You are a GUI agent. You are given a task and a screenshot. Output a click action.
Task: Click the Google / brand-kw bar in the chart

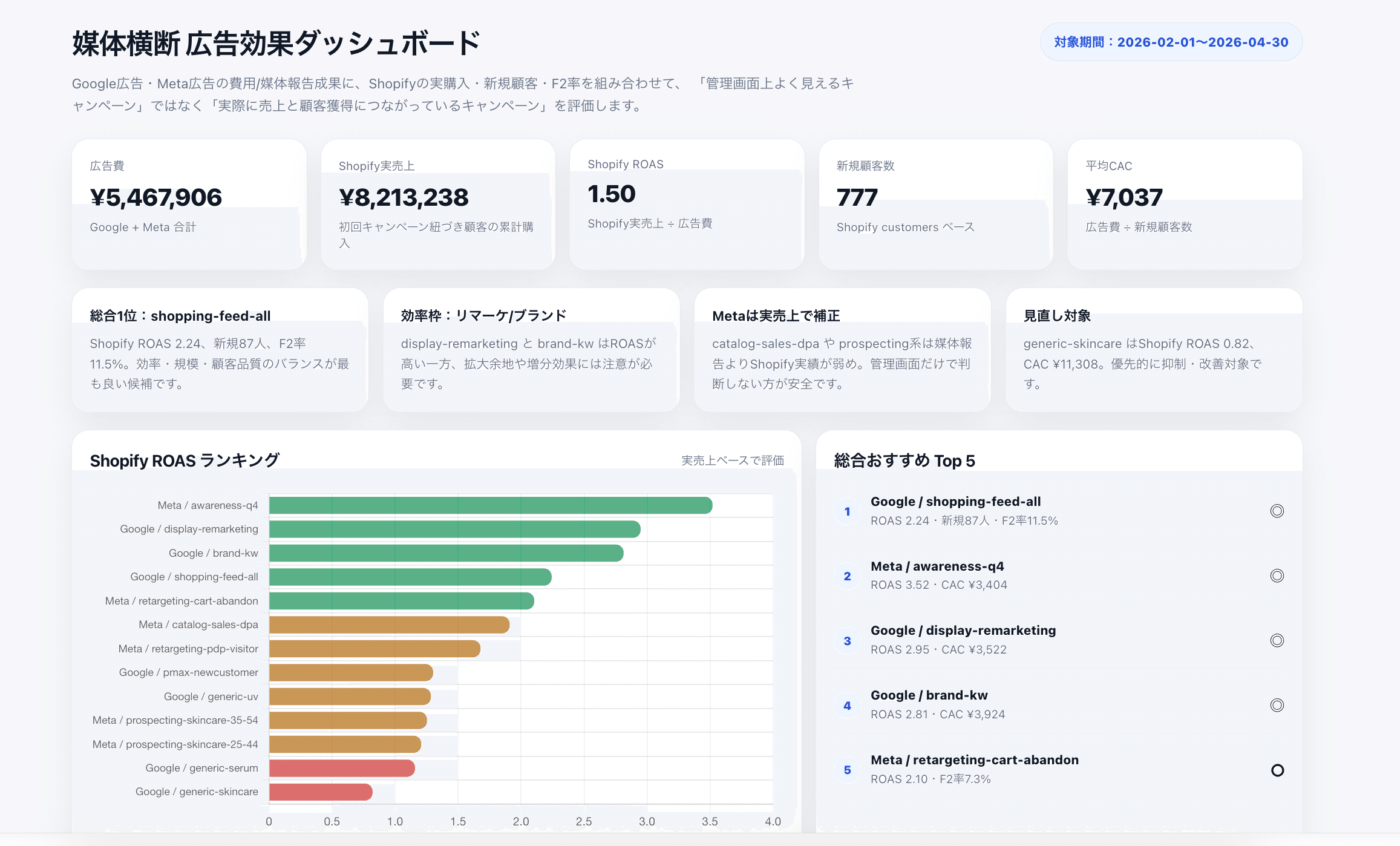(x=446, y=553)
